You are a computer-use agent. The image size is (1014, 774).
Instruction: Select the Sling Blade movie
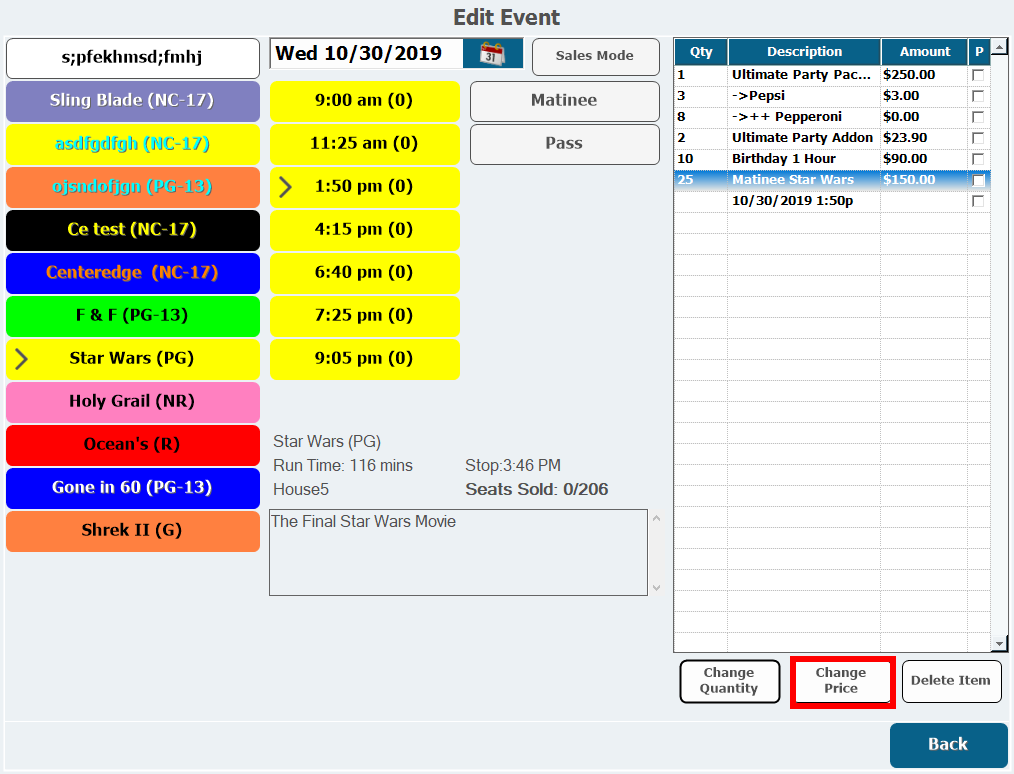132,101
